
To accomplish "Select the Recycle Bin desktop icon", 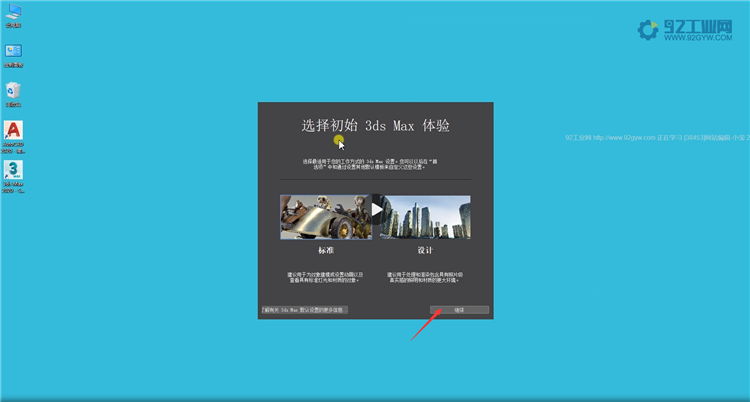I will (x=13, y=94).
